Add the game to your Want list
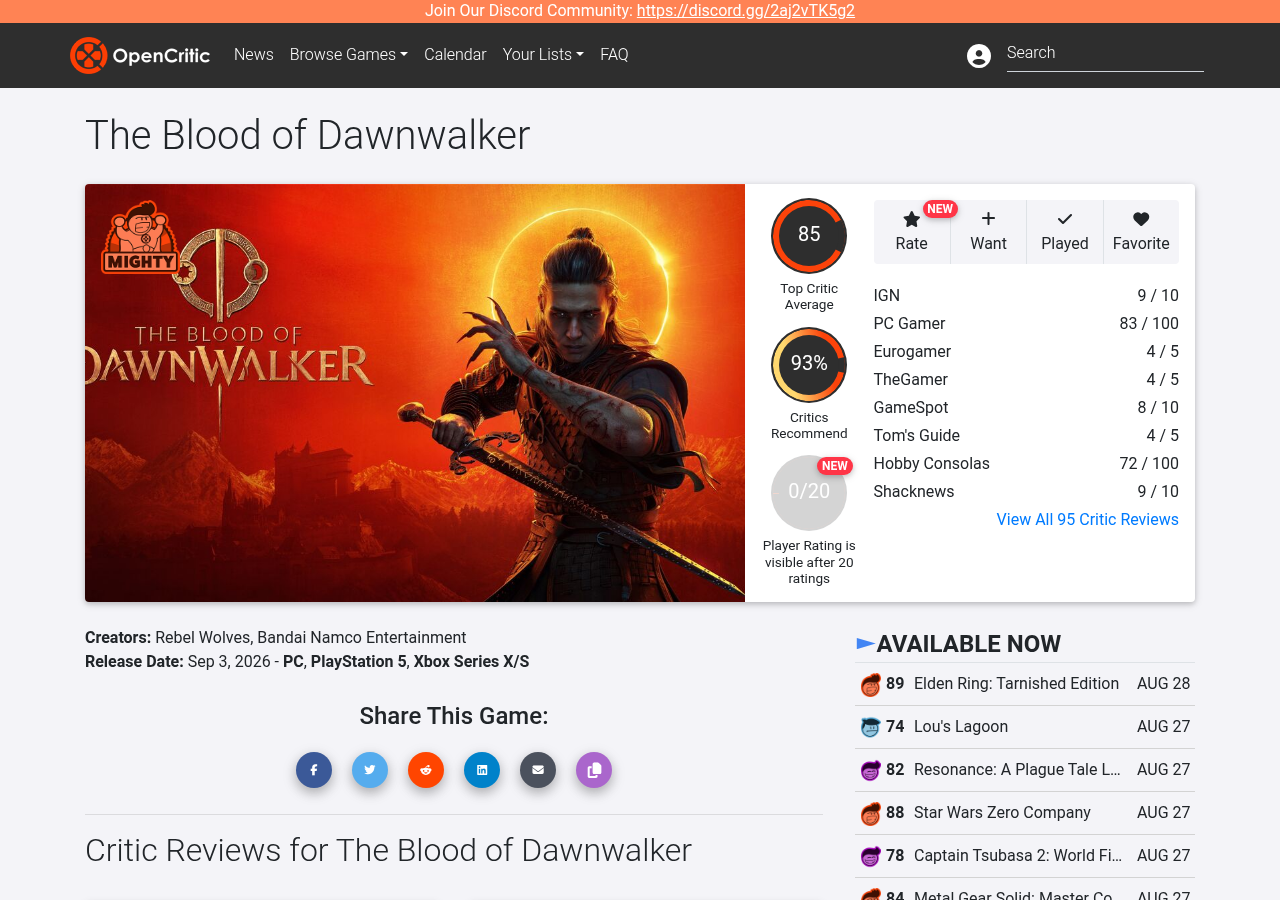The height and width of the screenshot is (900, 1280). pyautogui.click(x=988, y=232)
